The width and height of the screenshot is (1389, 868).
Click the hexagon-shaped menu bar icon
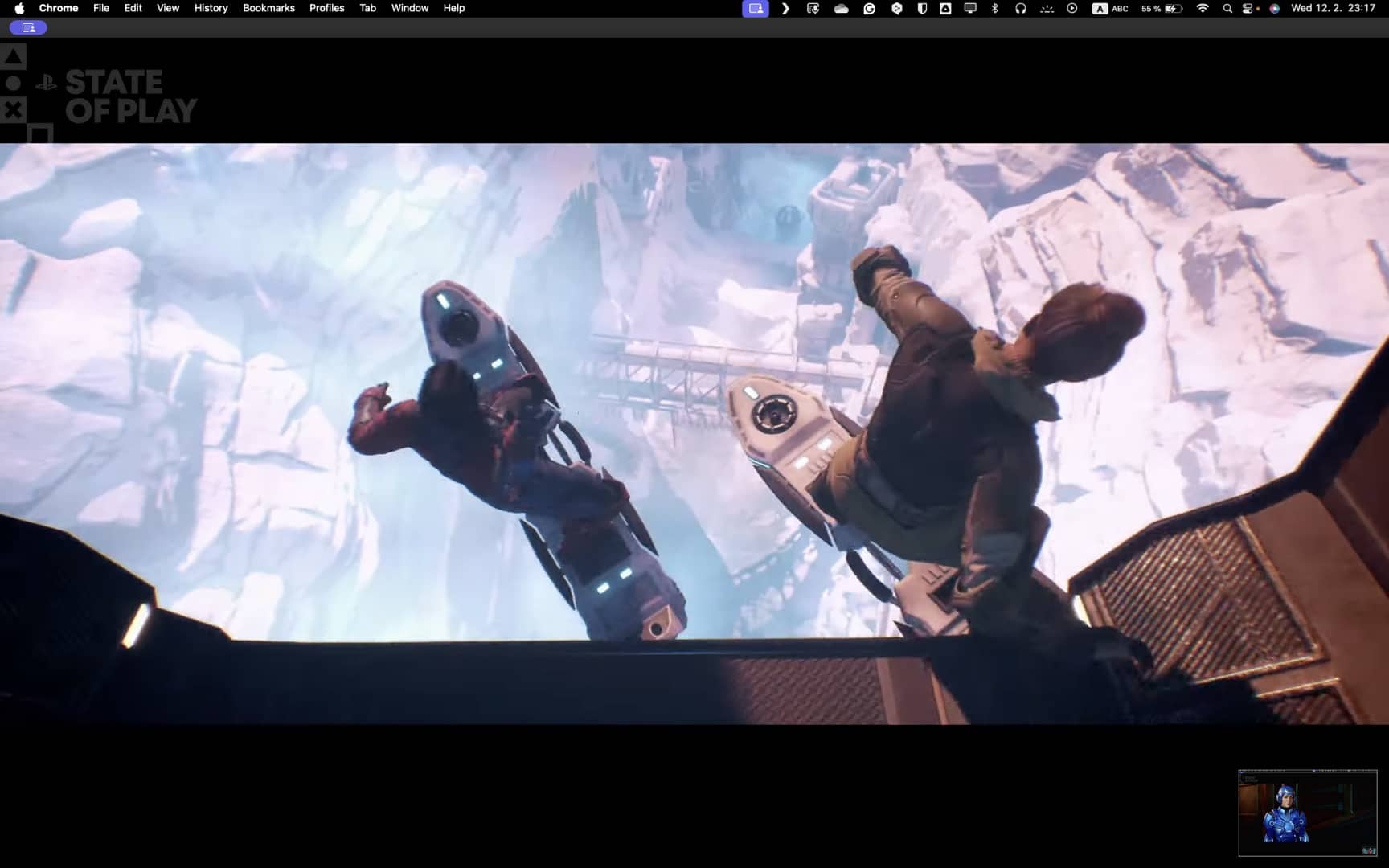(x=896, y=8)
